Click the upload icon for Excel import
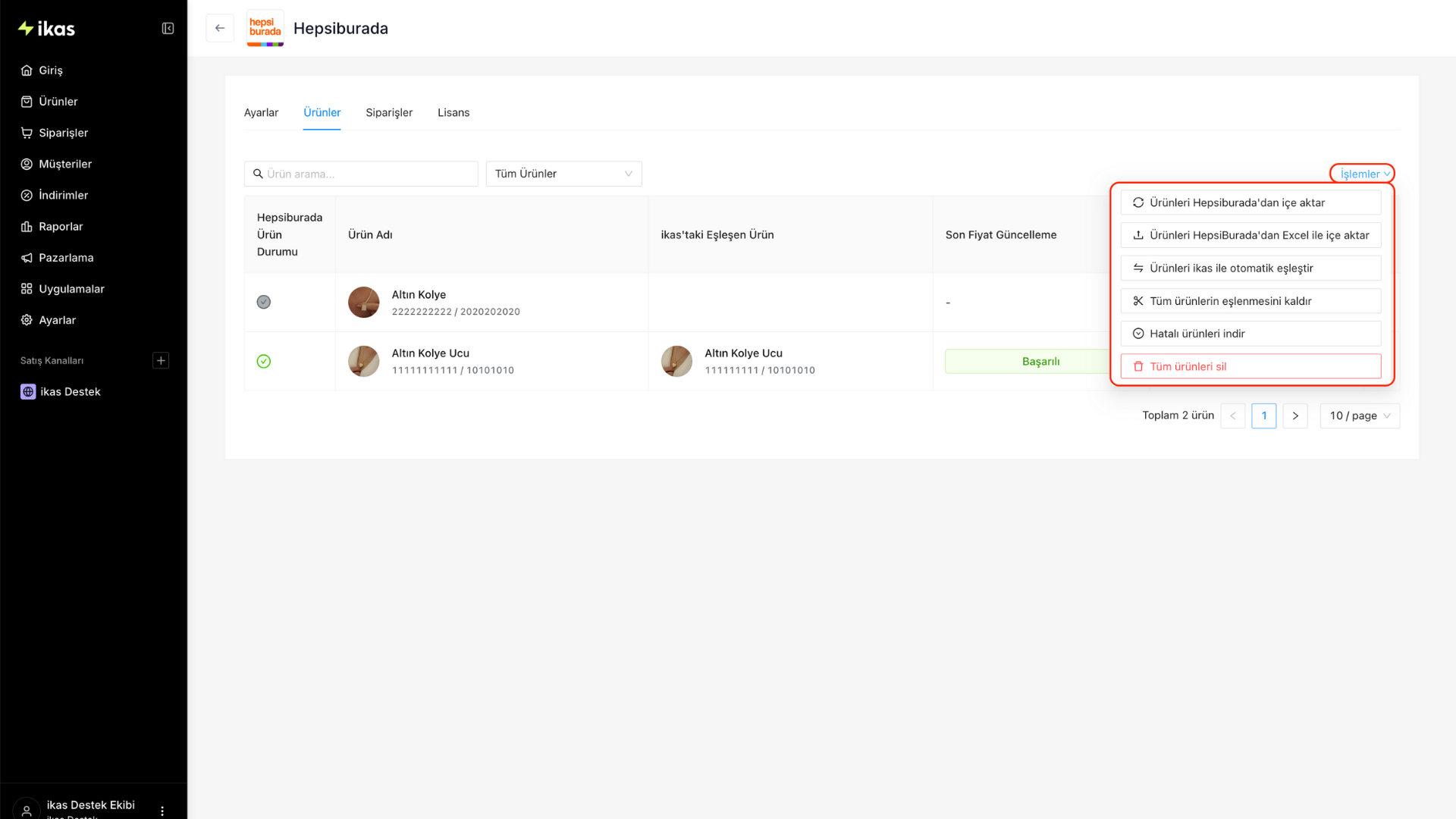1456x819 pixels. (x=1138, y=235)
